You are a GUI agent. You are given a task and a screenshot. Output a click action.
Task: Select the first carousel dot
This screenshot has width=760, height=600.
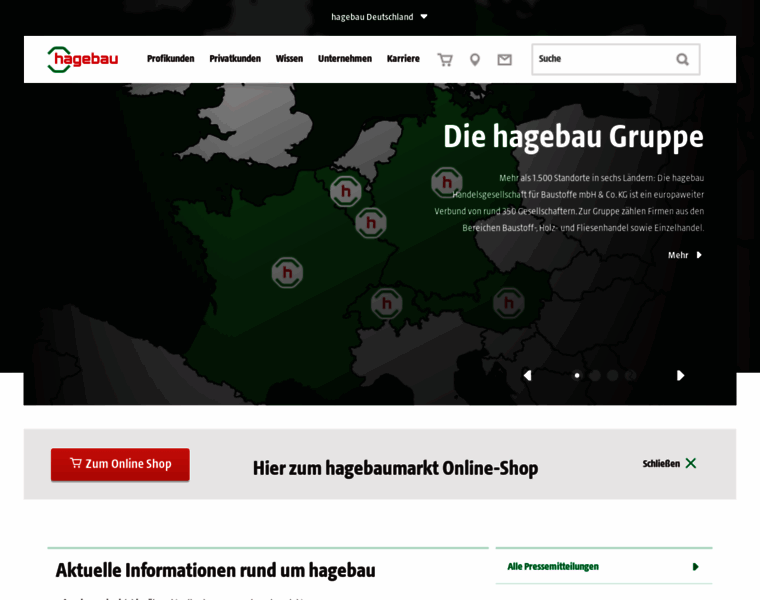(577, 375)
